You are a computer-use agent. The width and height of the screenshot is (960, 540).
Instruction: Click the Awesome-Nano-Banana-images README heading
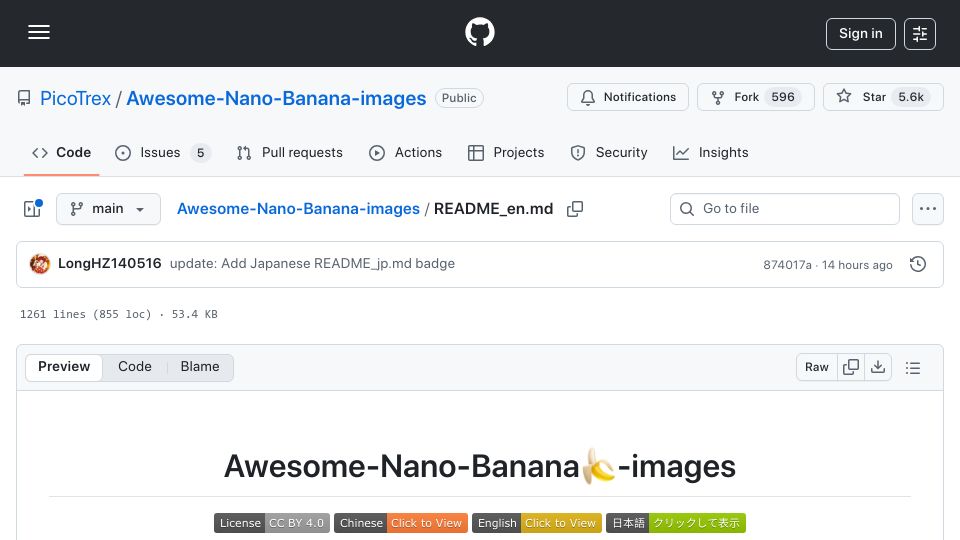479,467
